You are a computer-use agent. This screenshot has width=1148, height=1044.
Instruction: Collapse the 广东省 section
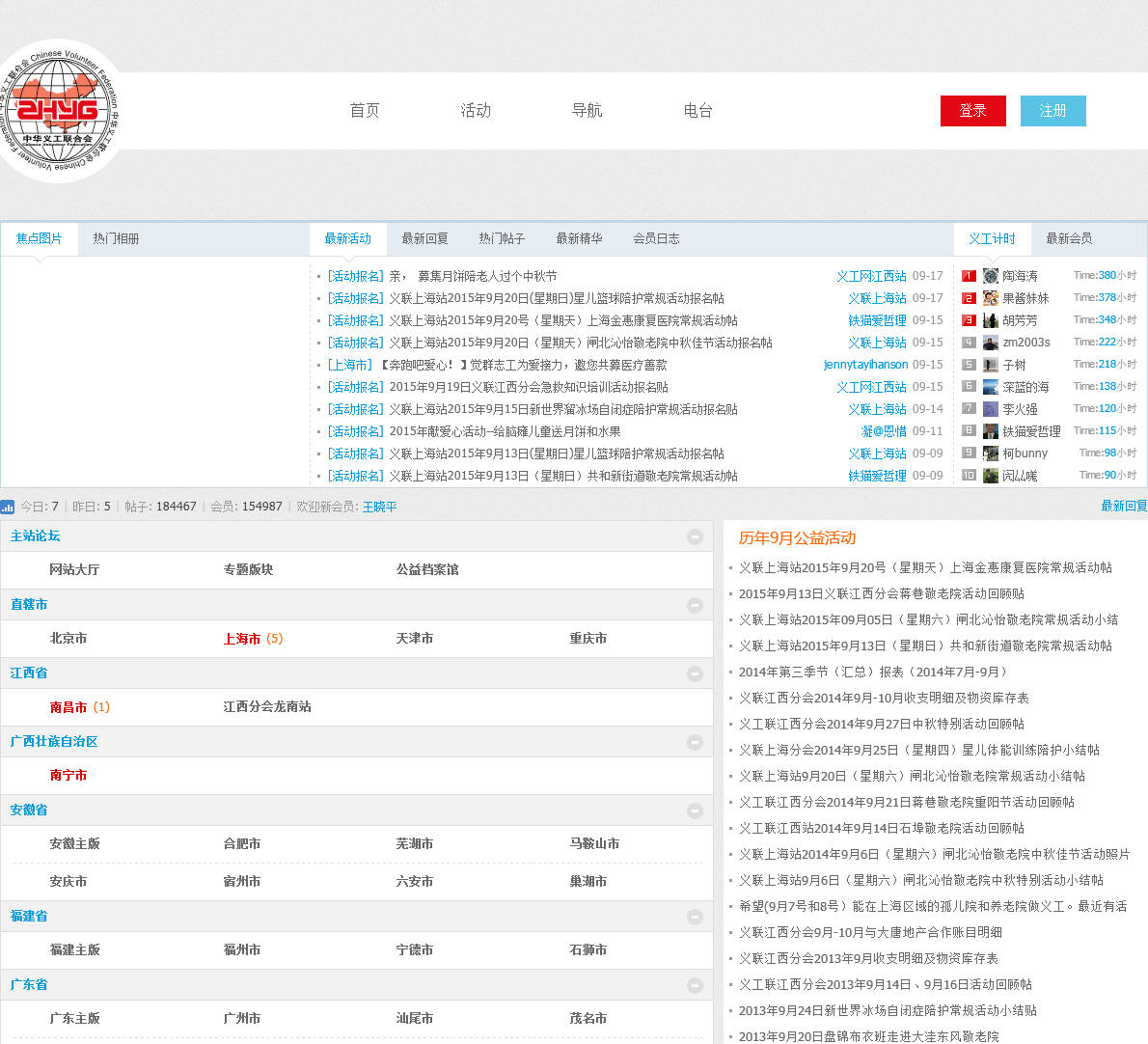coord(695,985)
